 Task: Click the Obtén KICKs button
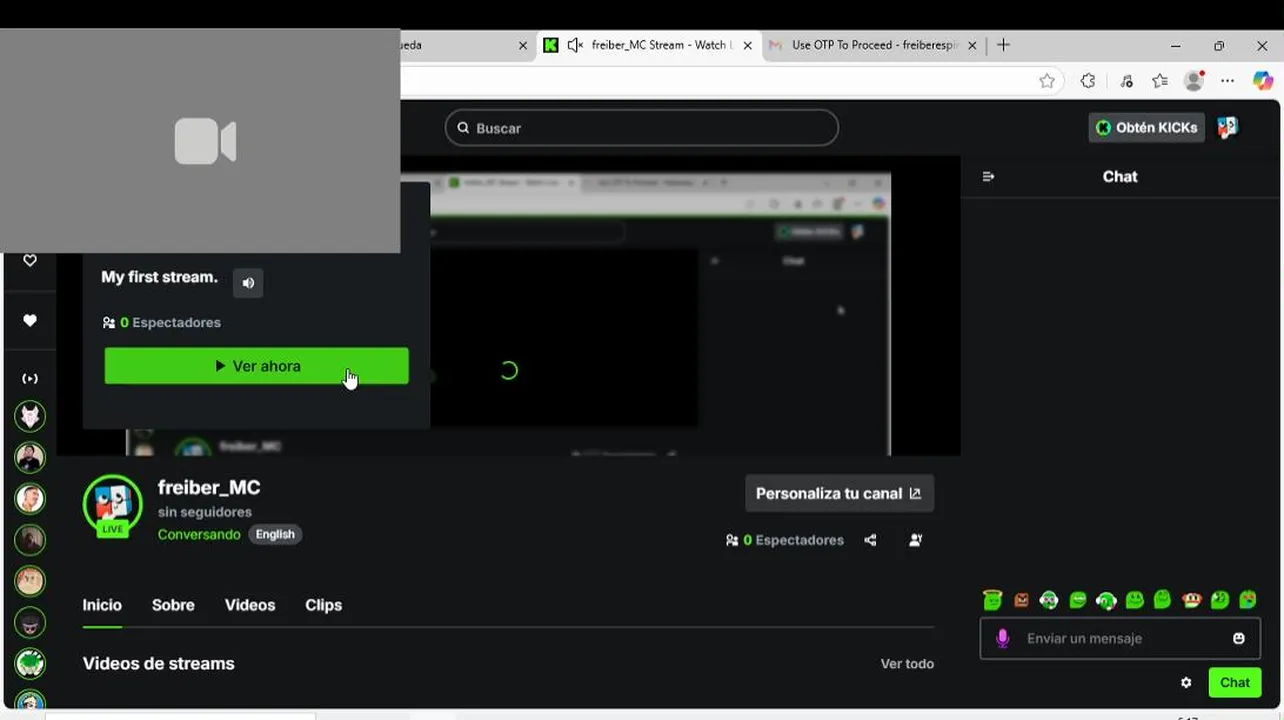(x=1146, y=127)
